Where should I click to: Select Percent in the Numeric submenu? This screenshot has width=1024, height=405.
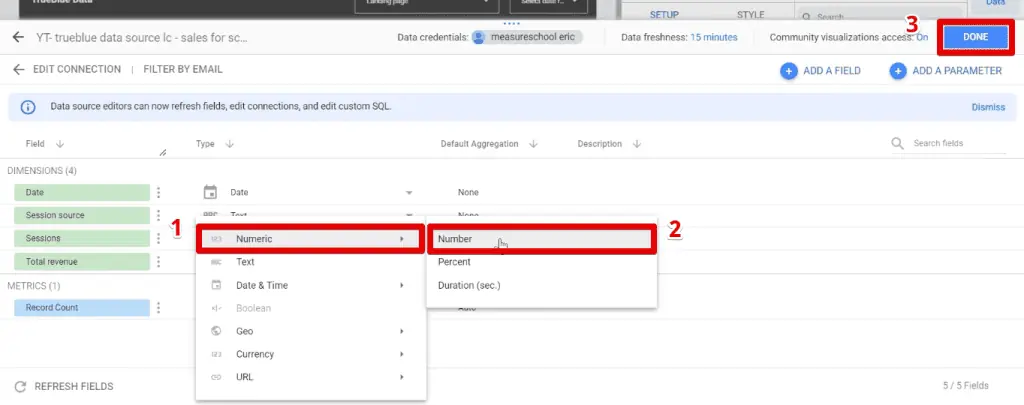541,262
